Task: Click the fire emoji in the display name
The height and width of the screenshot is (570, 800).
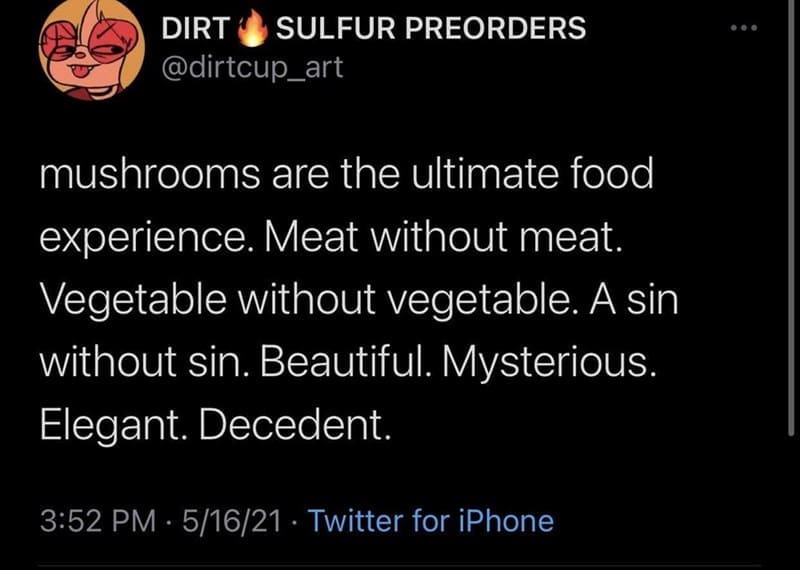Action: (252, 31)
